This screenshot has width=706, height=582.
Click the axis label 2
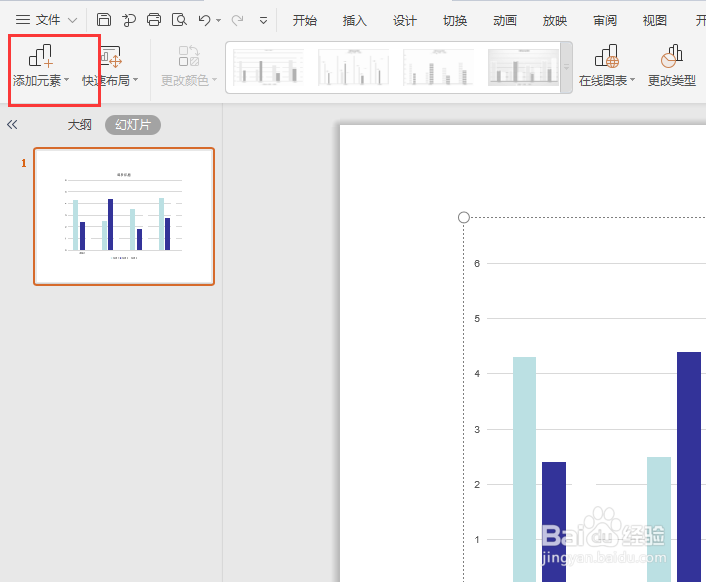[x=477, y=484]
